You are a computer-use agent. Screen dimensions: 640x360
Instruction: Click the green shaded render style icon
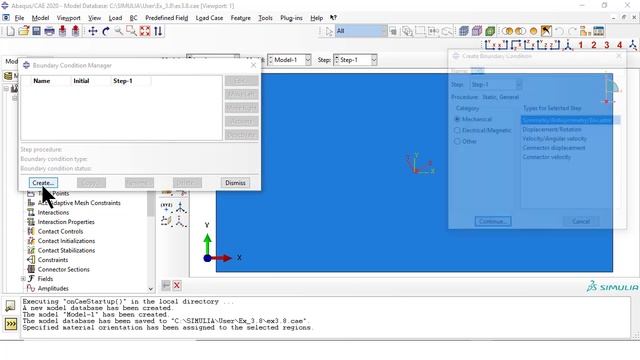pos(490,31)
